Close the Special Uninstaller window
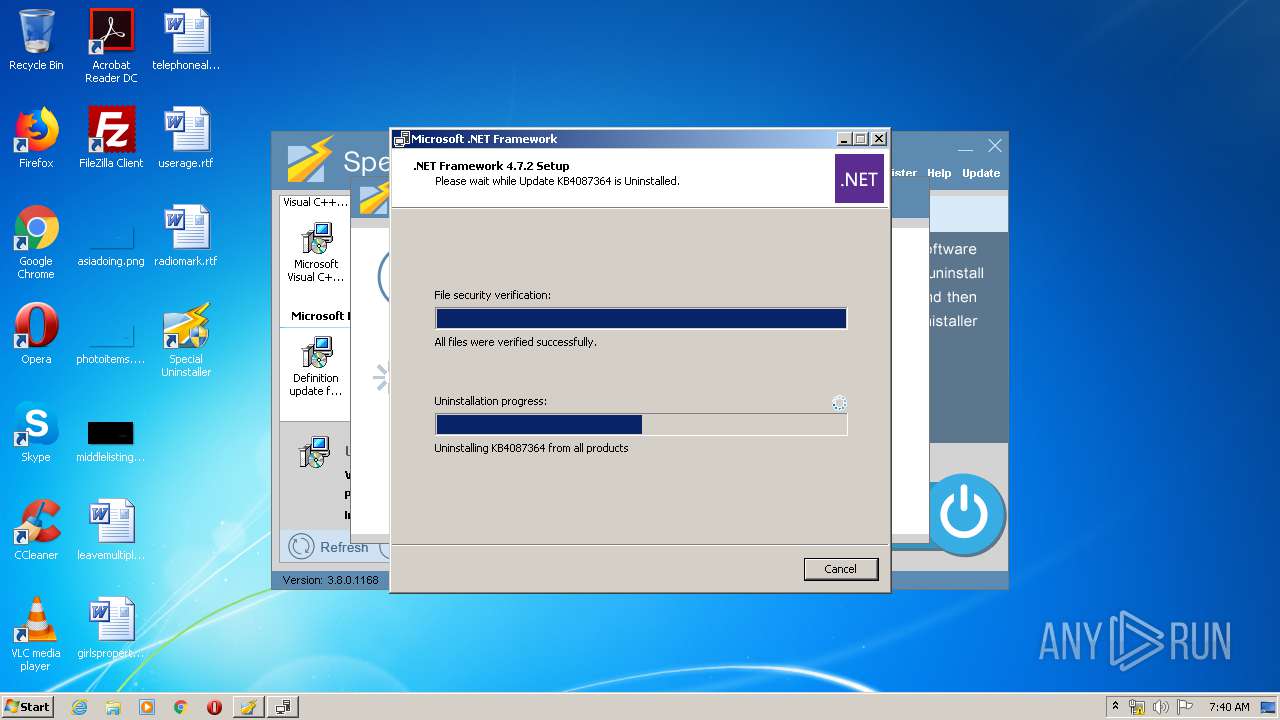The width and height of the screenshot is (1280, 720). click(x=995, y=146)
